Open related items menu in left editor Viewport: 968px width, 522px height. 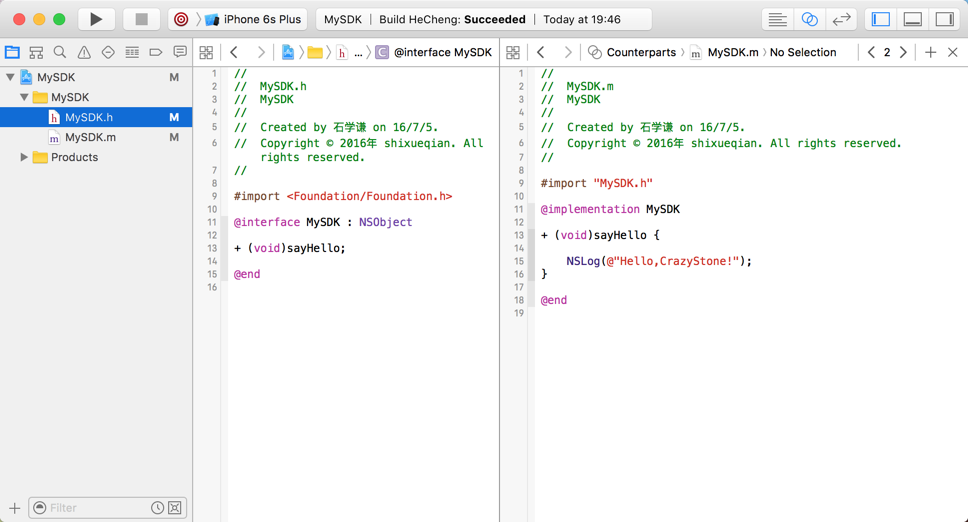pyautogui.click(x=206, y=52)
